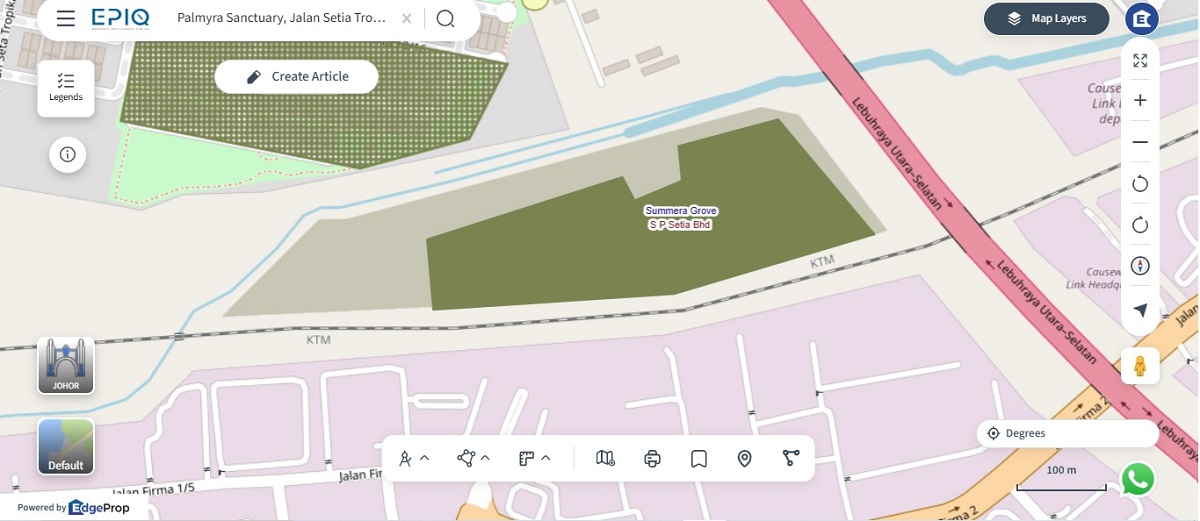Click the Create Article button
Image resolution: width=1200 pixels, height=521 pixels.
pyautogui.click(x=296, y=77)
